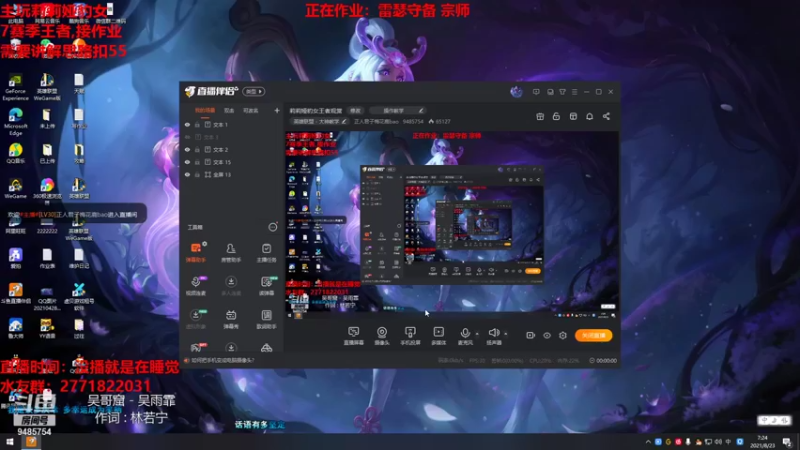Open toolbox more options circle icon
The width and height of the screenshot is (800, 450).
pyautogui.click(x=273, y=227)
